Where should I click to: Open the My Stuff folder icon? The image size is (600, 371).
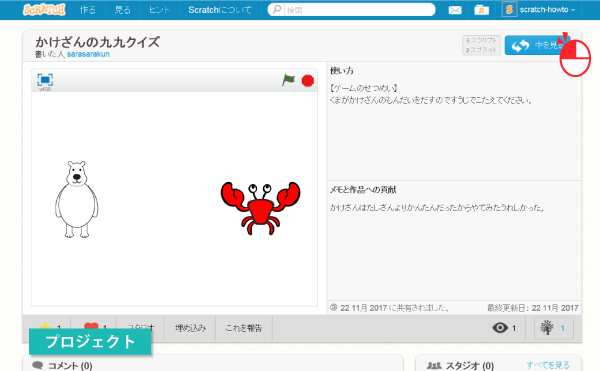(481, 10)
